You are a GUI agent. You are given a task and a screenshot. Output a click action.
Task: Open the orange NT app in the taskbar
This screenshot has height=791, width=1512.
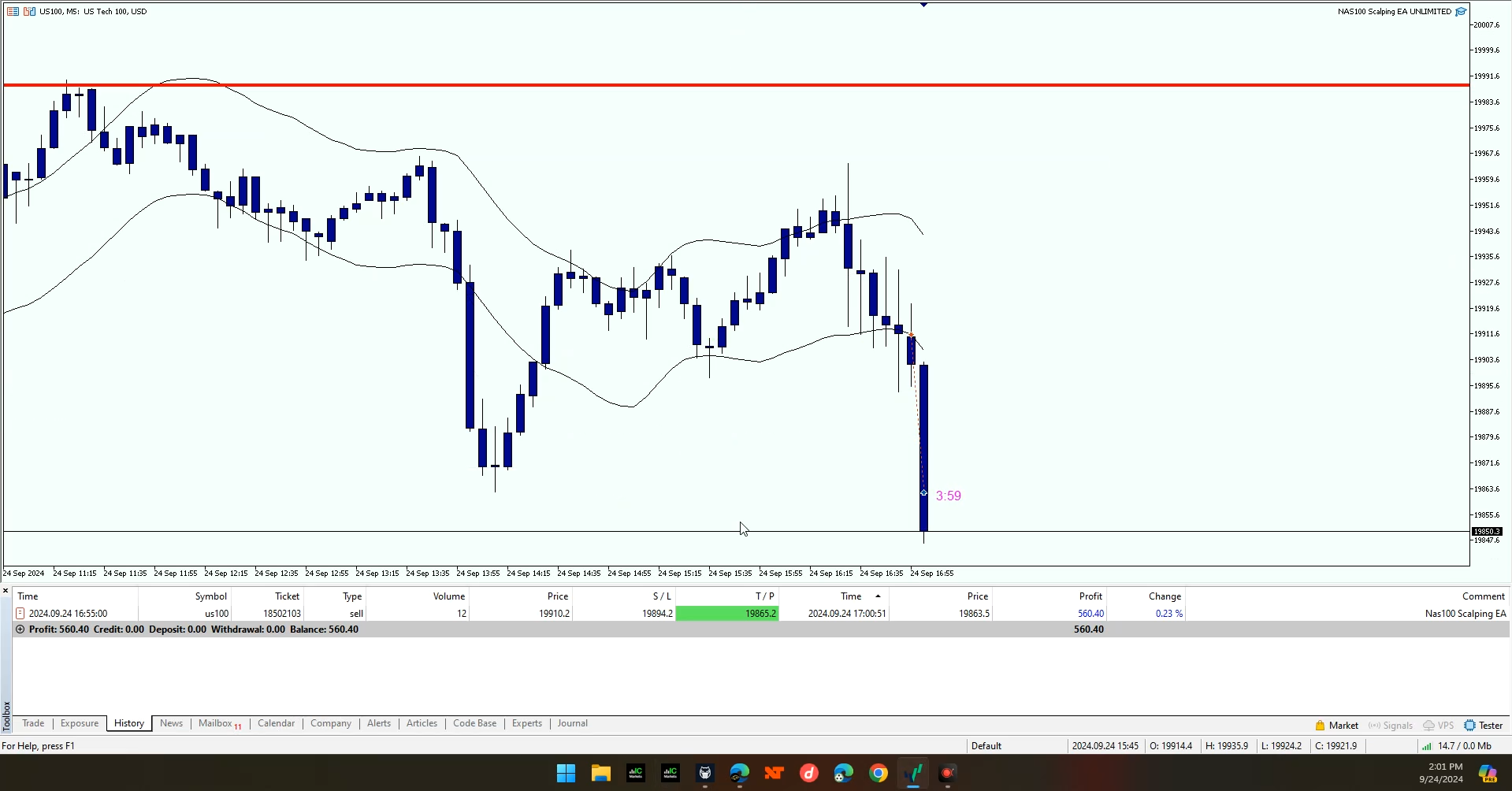click(775, 773)
